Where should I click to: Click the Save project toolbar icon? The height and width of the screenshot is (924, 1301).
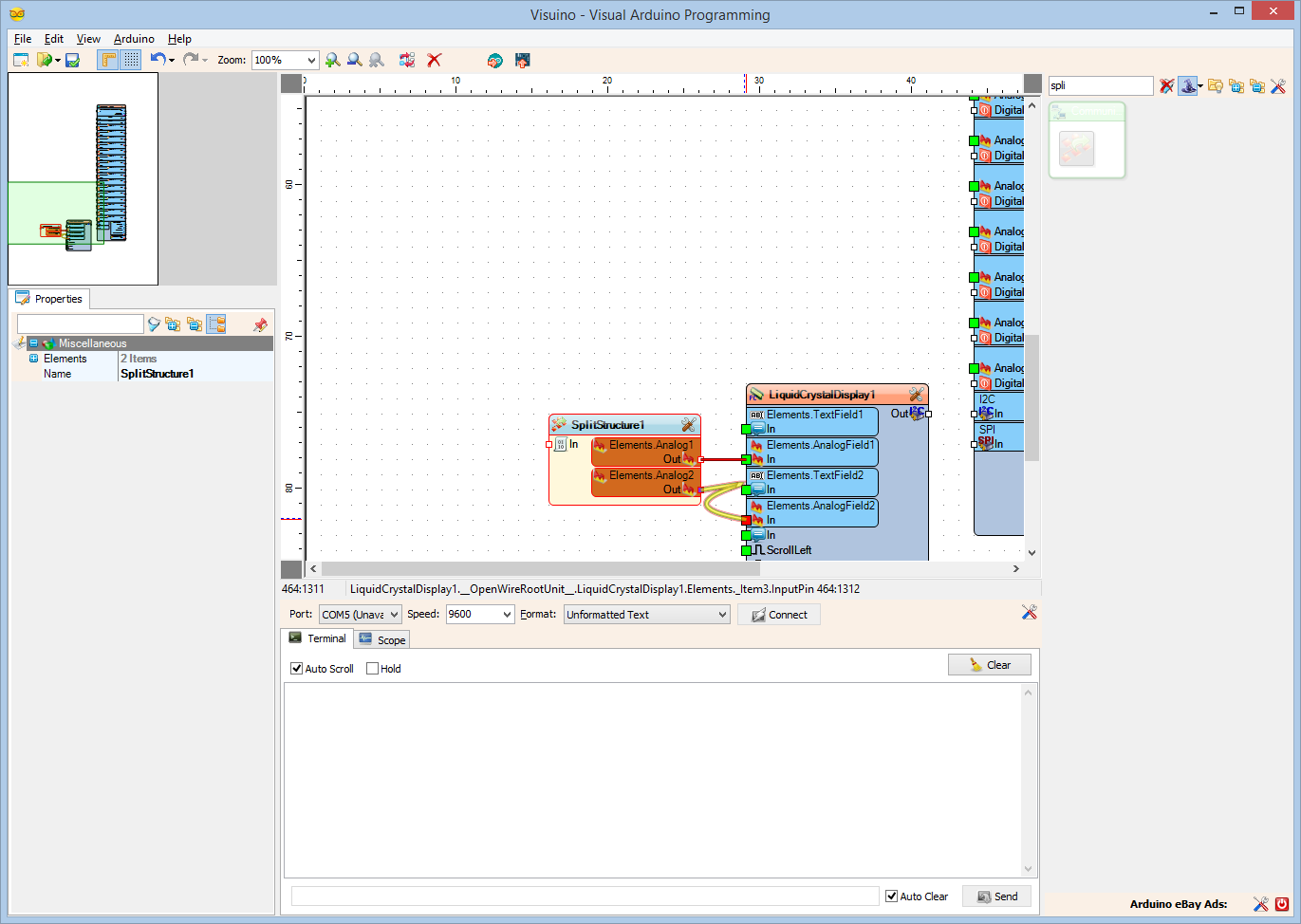tap(72, 60)
